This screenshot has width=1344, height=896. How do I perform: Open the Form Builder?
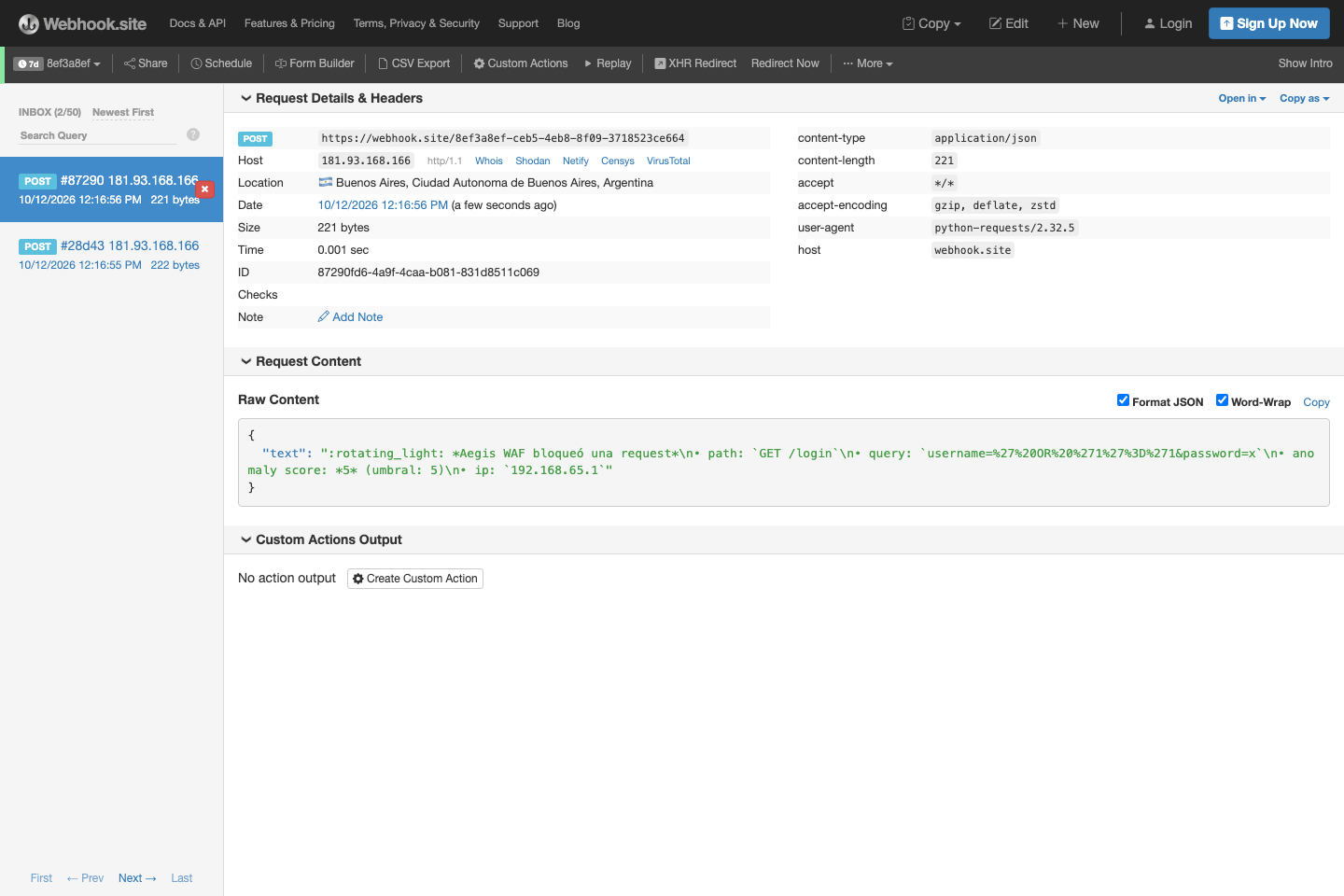point(315,63)
